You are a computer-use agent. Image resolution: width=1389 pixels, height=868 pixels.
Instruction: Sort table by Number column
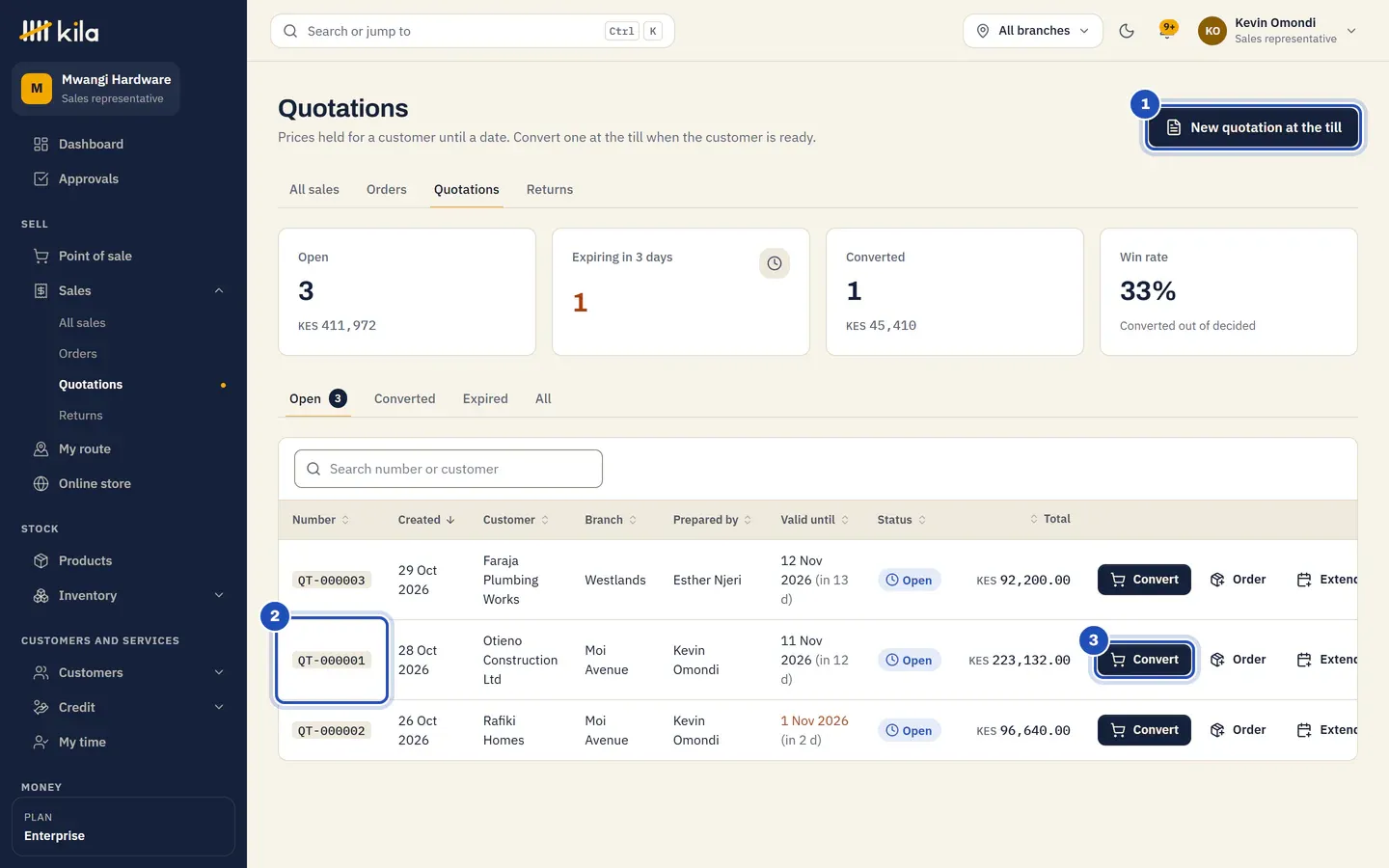321,520
